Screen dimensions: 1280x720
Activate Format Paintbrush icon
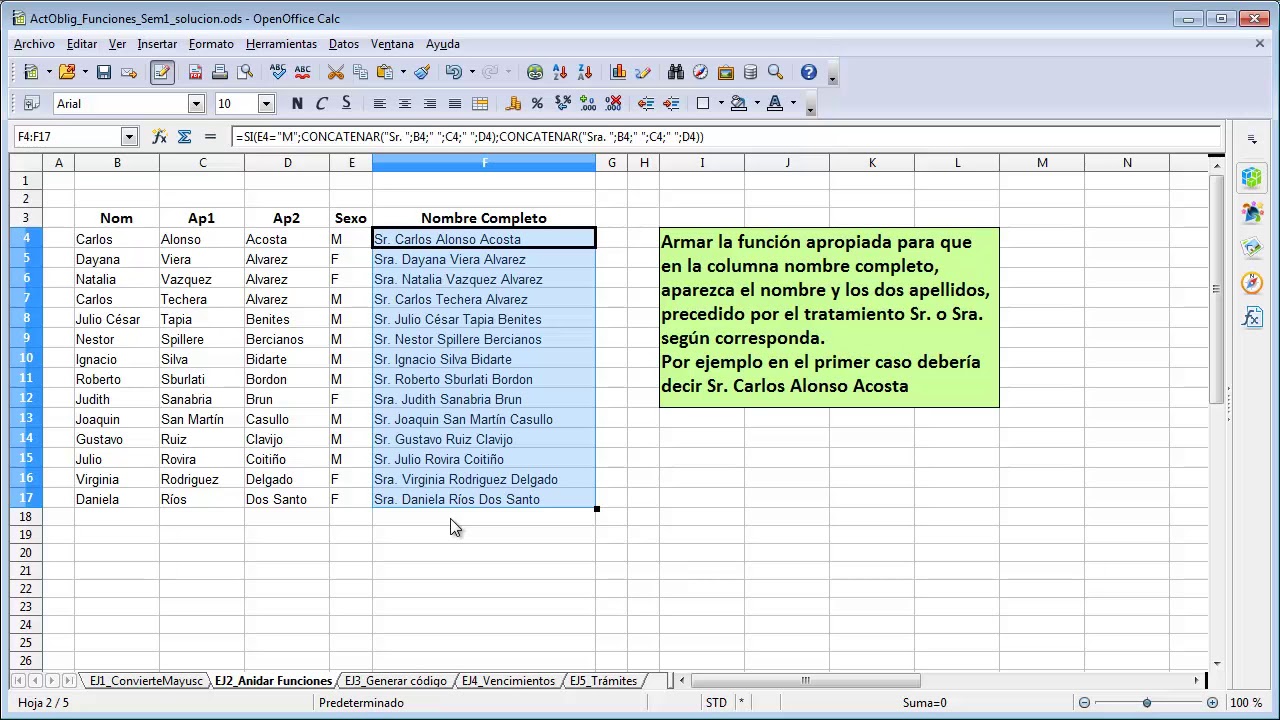(422, 72)
